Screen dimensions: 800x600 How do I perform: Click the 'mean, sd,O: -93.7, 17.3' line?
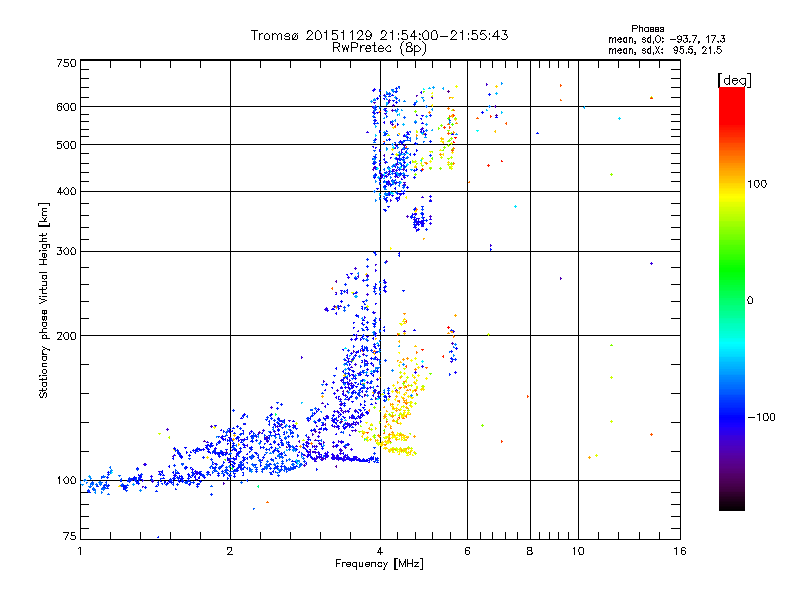pos(666,39)
